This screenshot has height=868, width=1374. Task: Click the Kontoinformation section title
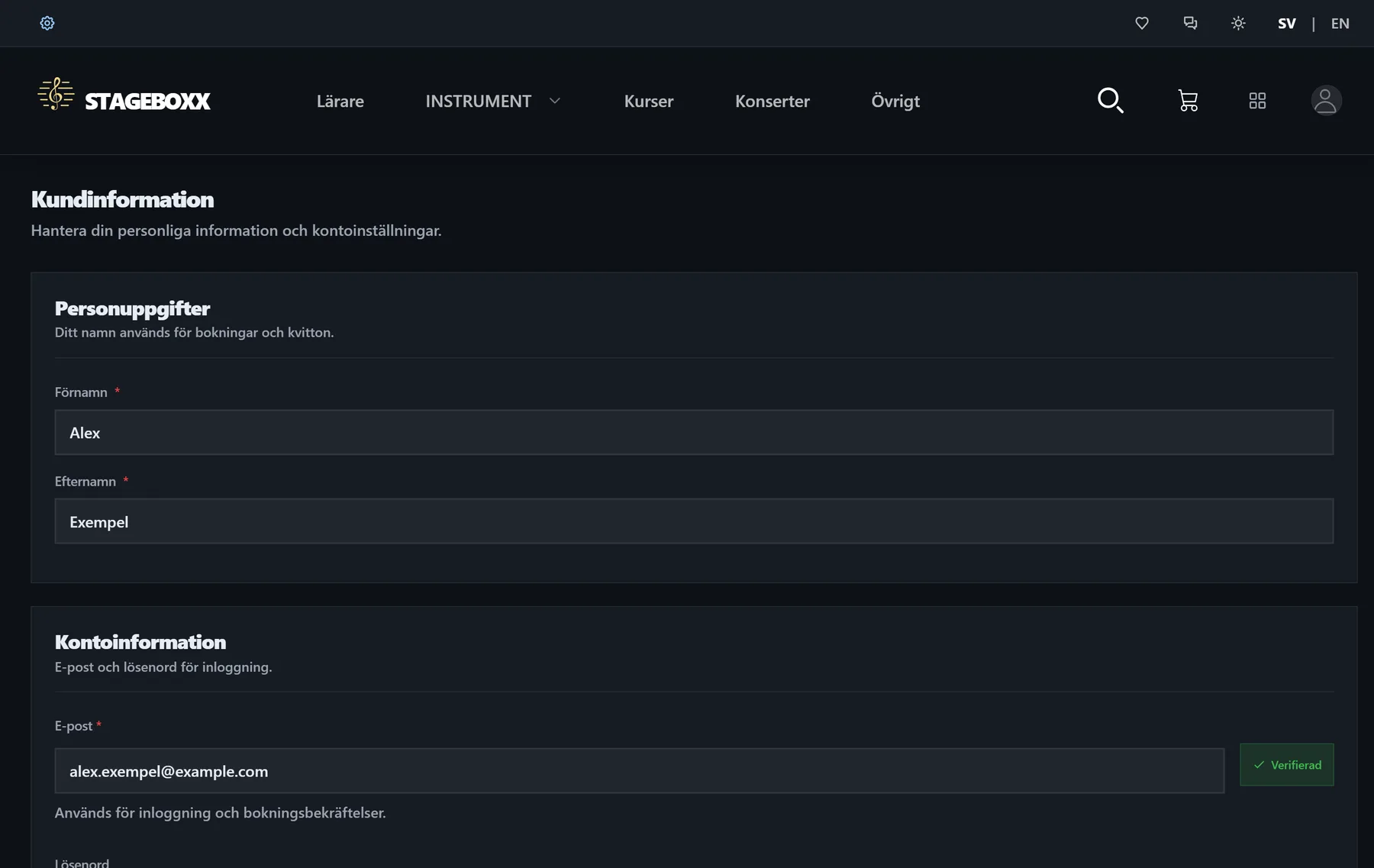pyautogui.click(x=140, y=642)
